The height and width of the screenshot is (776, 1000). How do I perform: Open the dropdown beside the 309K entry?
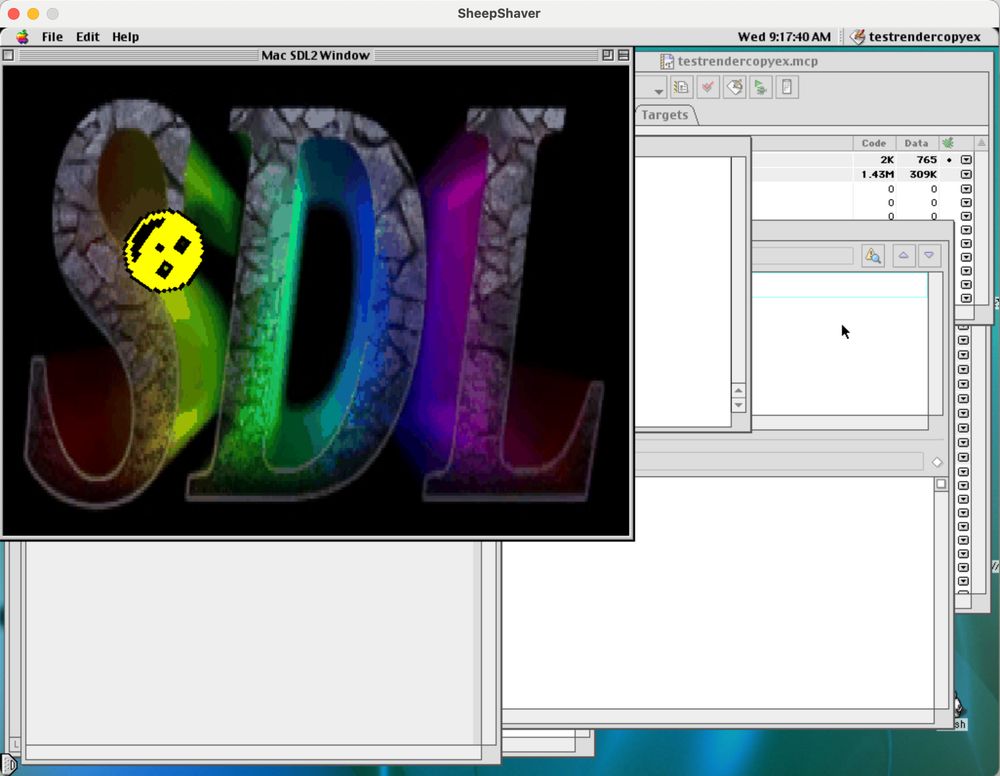tap(966, 174)
